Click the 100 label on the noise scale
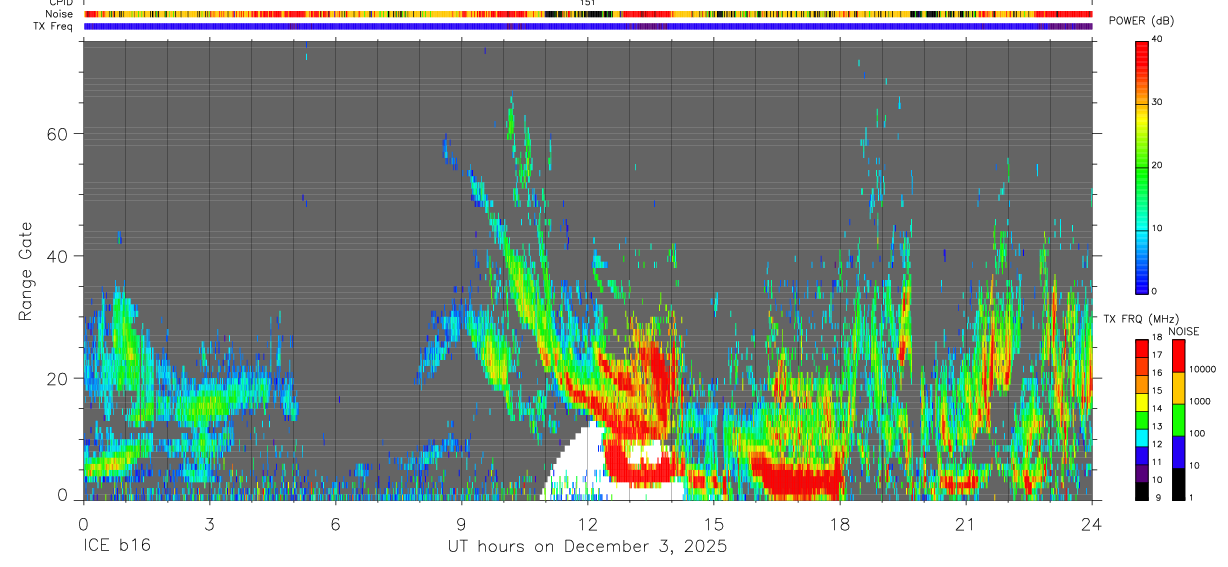The height and width of the screenshot is (567, 1228). tap(1195, 433)
